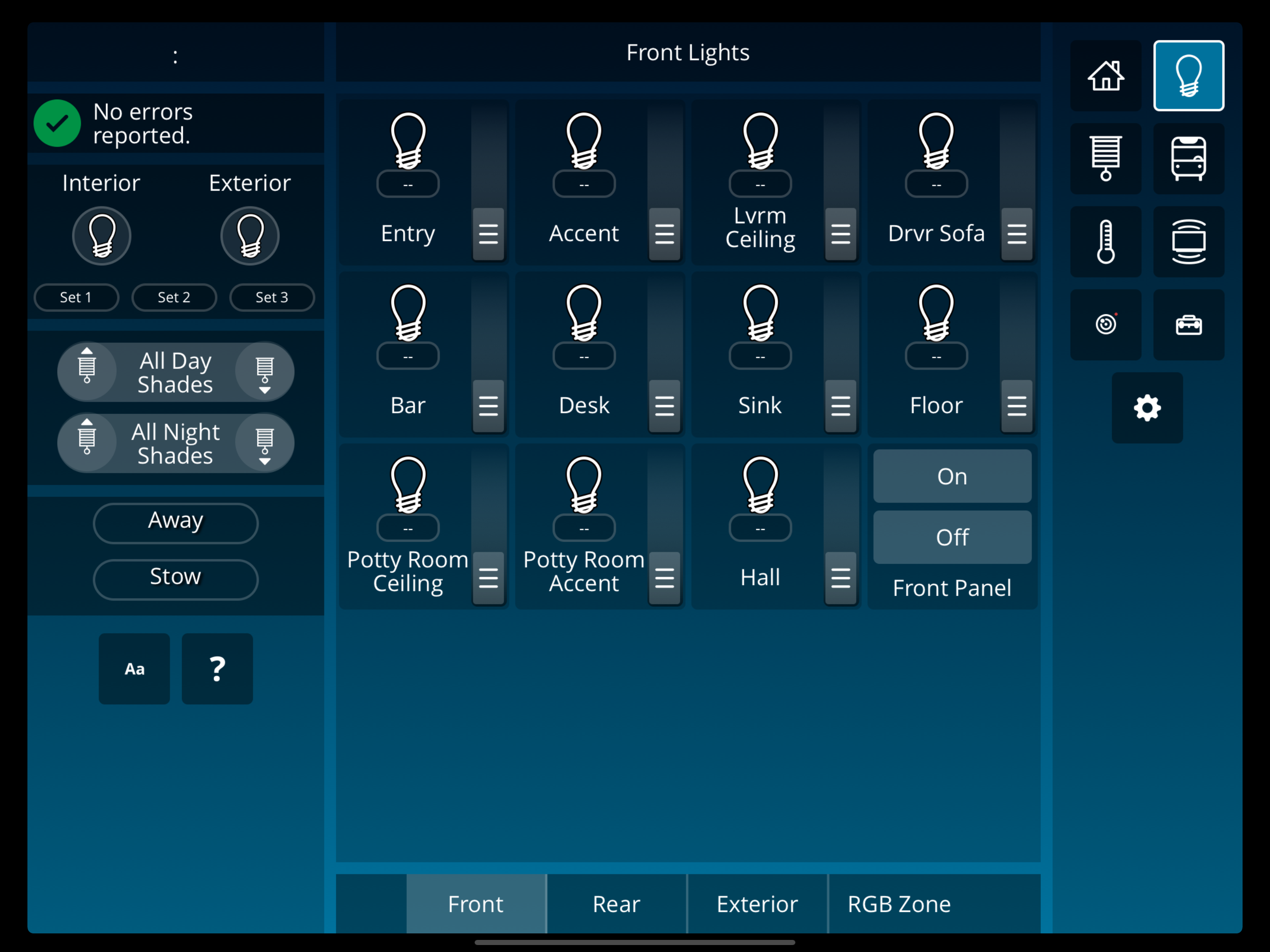Turn Front Panel lights Off
This screenshot has width=1270, height=952.
(952, 537)
